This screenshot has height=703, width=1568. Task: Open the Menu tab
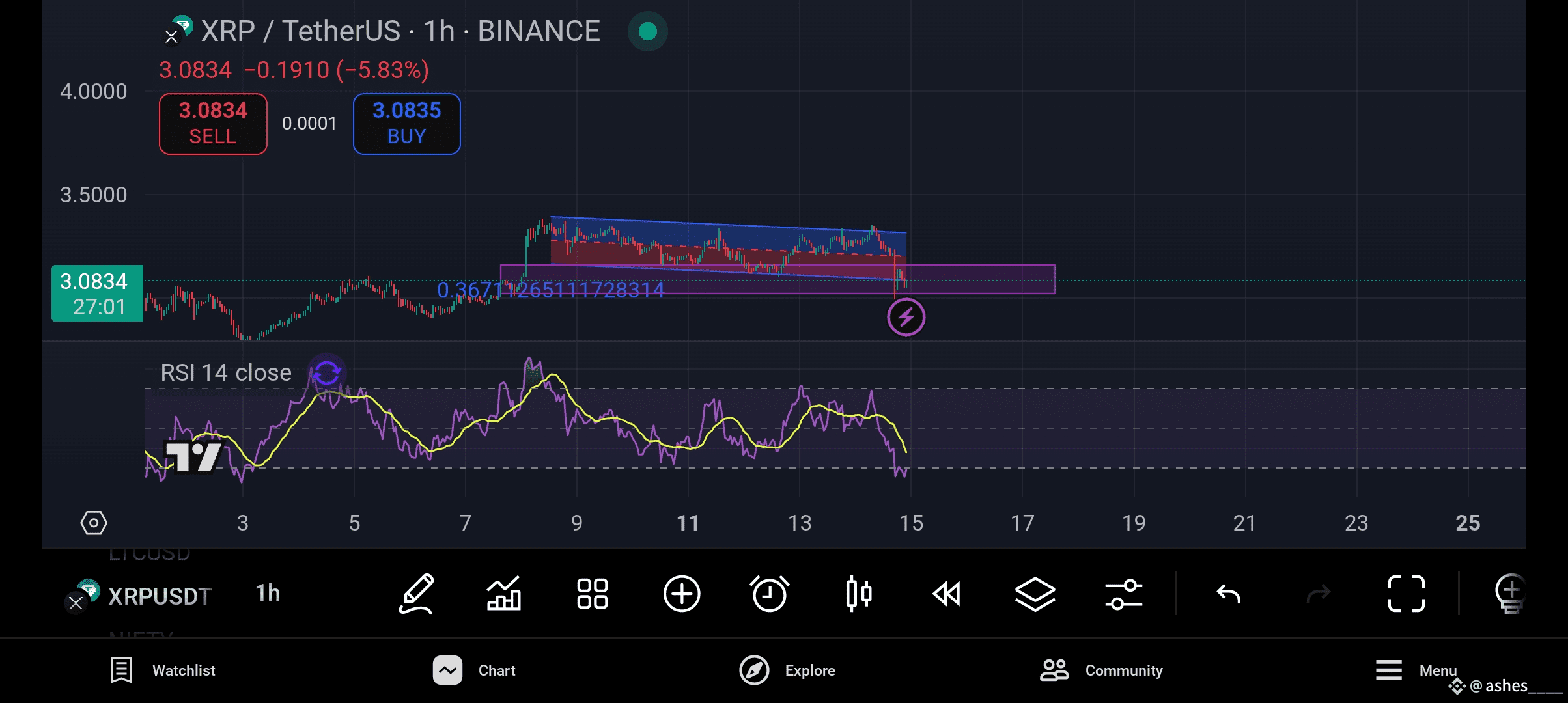click(x=1416, y=670)
